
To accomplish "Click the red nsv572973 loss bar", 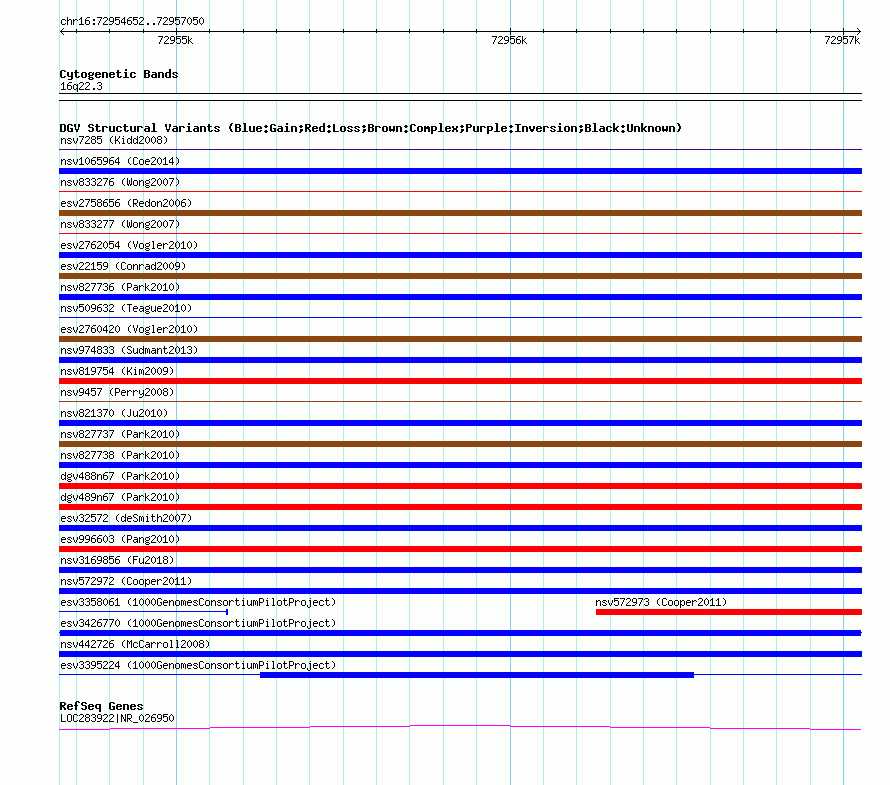I will 729,612.
